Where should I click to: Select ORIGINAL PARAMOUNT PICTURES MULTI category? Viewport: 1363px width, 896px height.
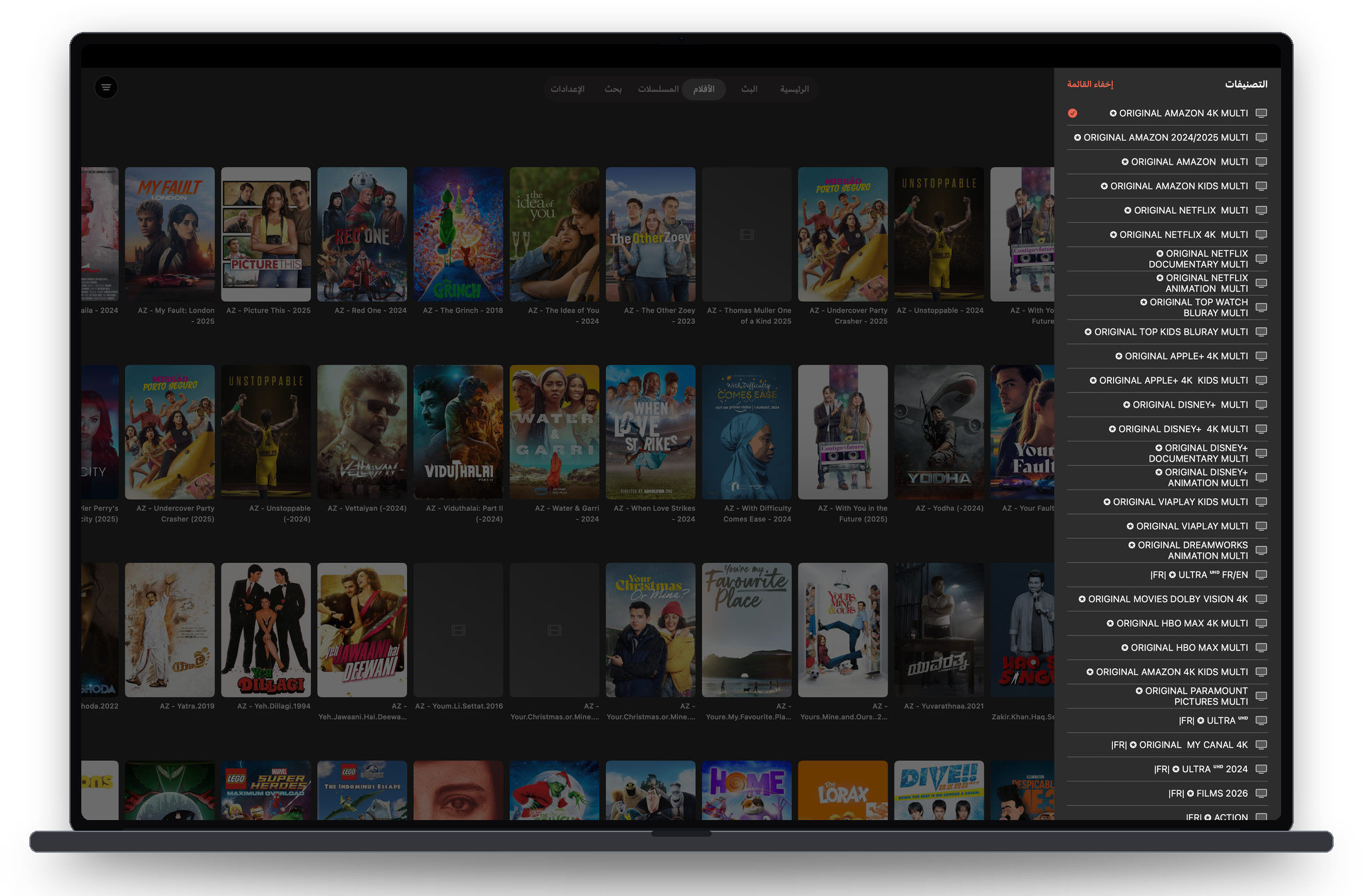click(x=1167, y=696)
